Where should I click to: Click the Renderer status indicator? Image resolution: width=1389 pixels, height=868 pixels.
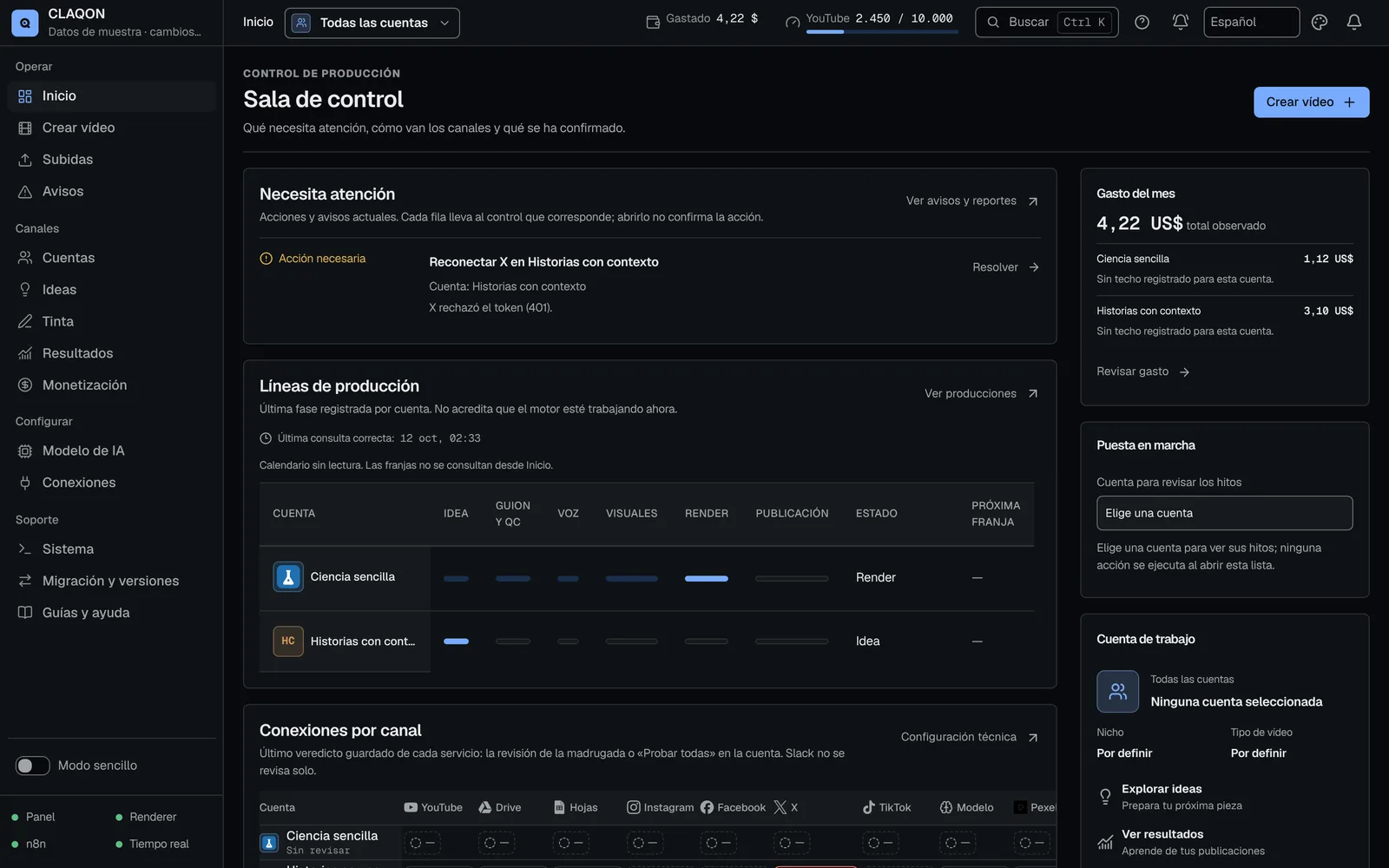pyautogui.click(x=146, y=817)
